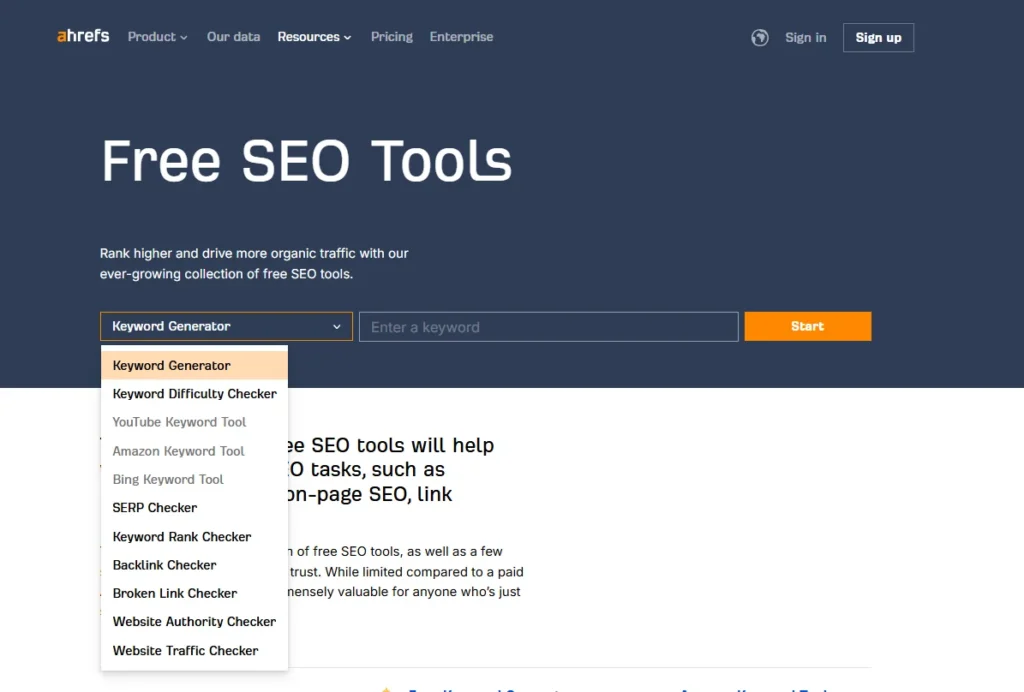Click the Rank higher and drive text

pos(254,264)
